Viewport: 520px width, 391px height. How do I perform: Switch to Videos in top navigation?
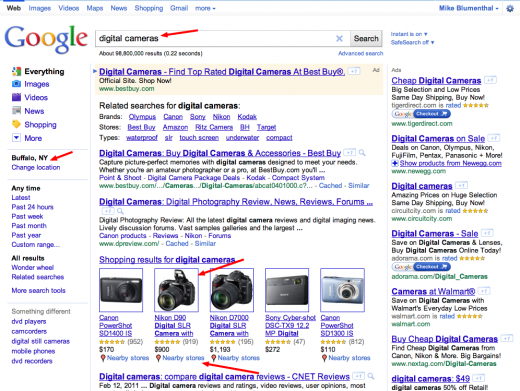pos(69,8)
